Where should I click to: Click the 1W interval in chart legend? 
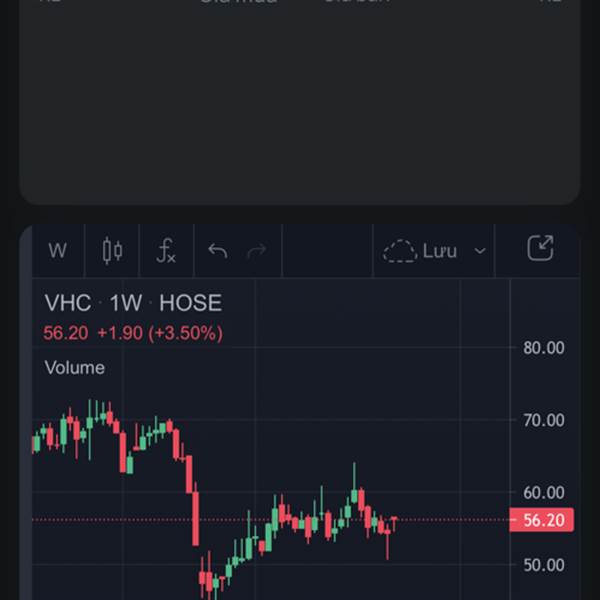(126, 303)
